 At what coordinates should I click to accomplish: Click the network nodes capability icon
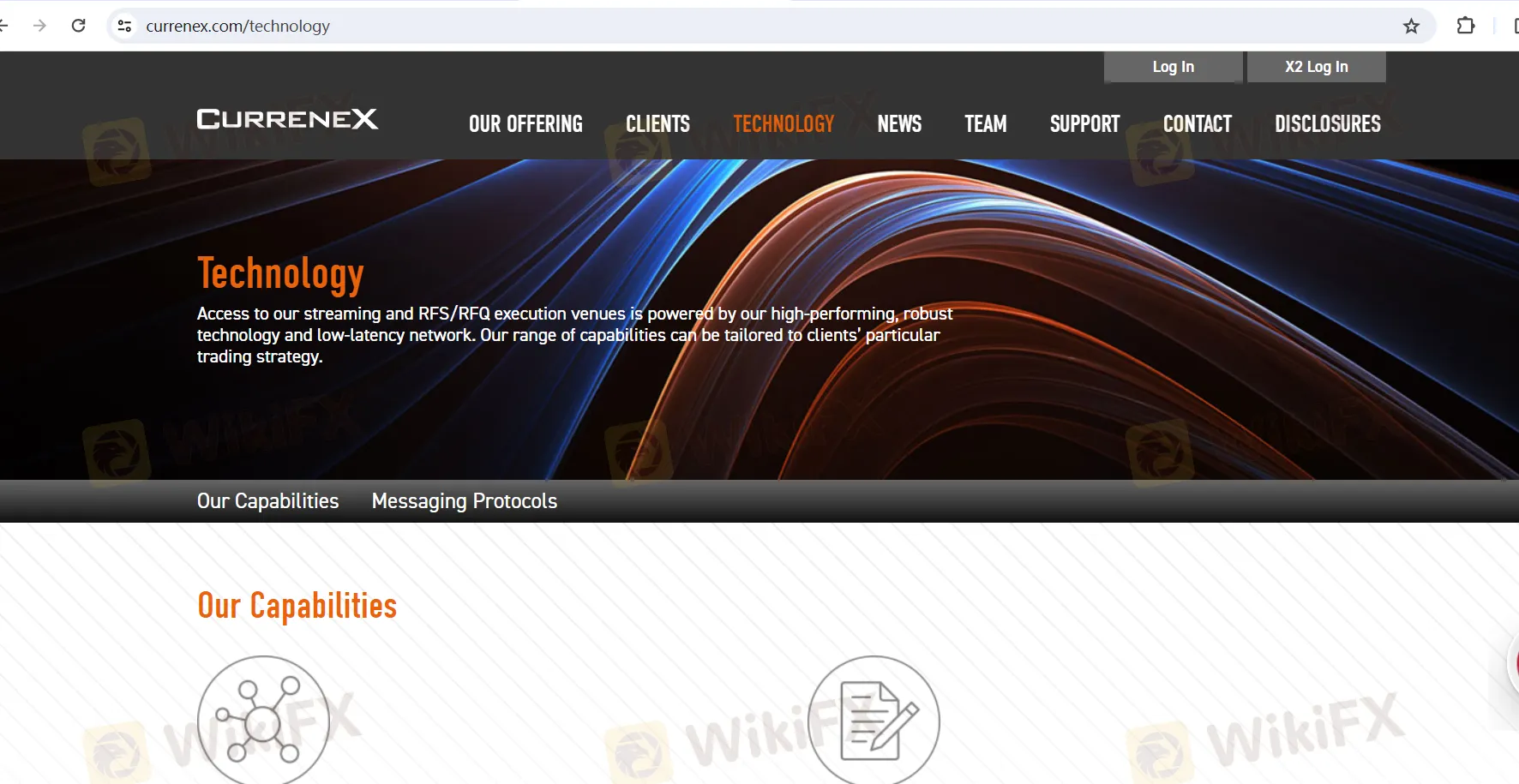click(x=263, y=721)
